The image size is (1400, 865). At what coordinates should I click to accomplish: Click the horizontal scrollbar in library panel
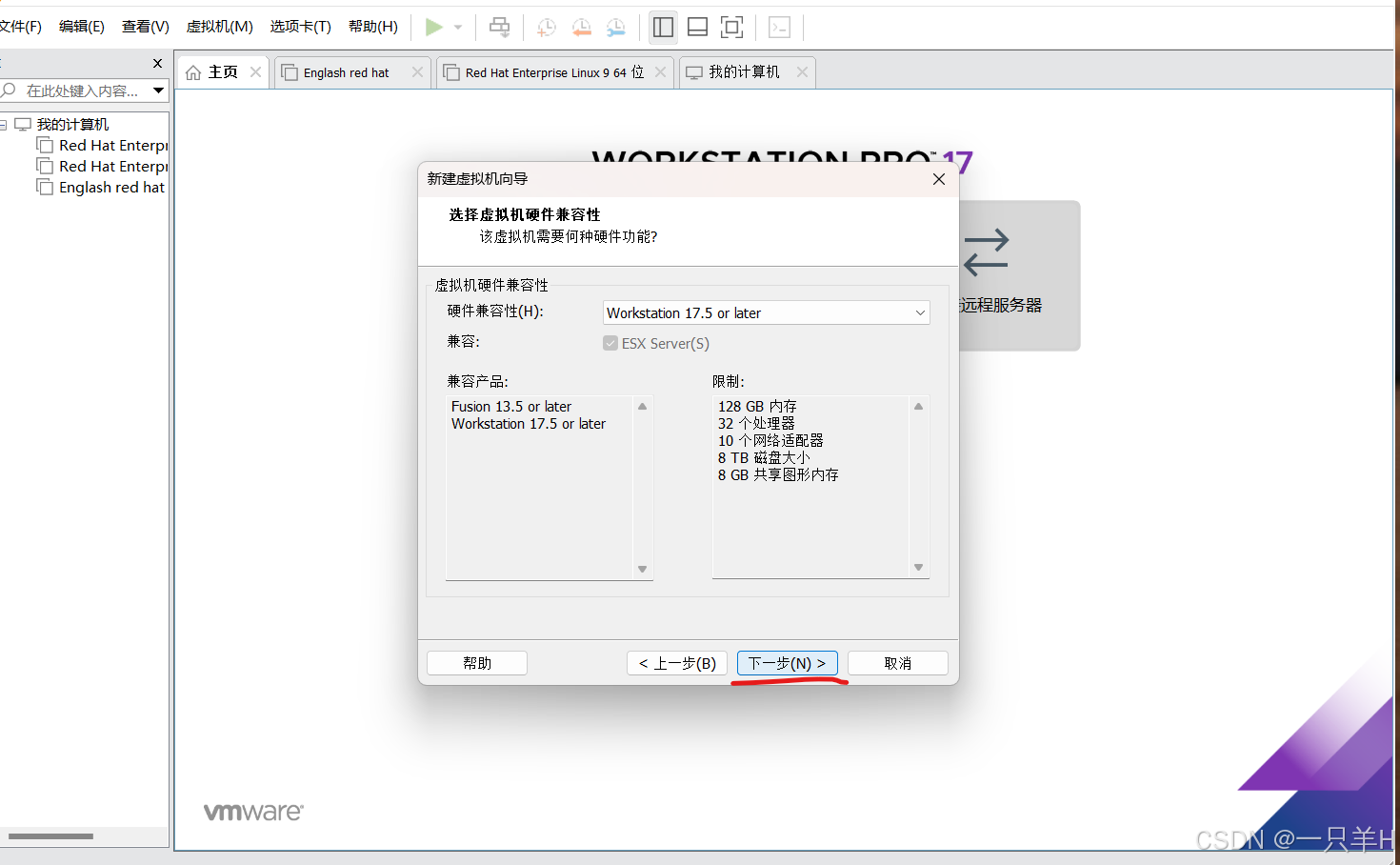(x=50, y=836)
